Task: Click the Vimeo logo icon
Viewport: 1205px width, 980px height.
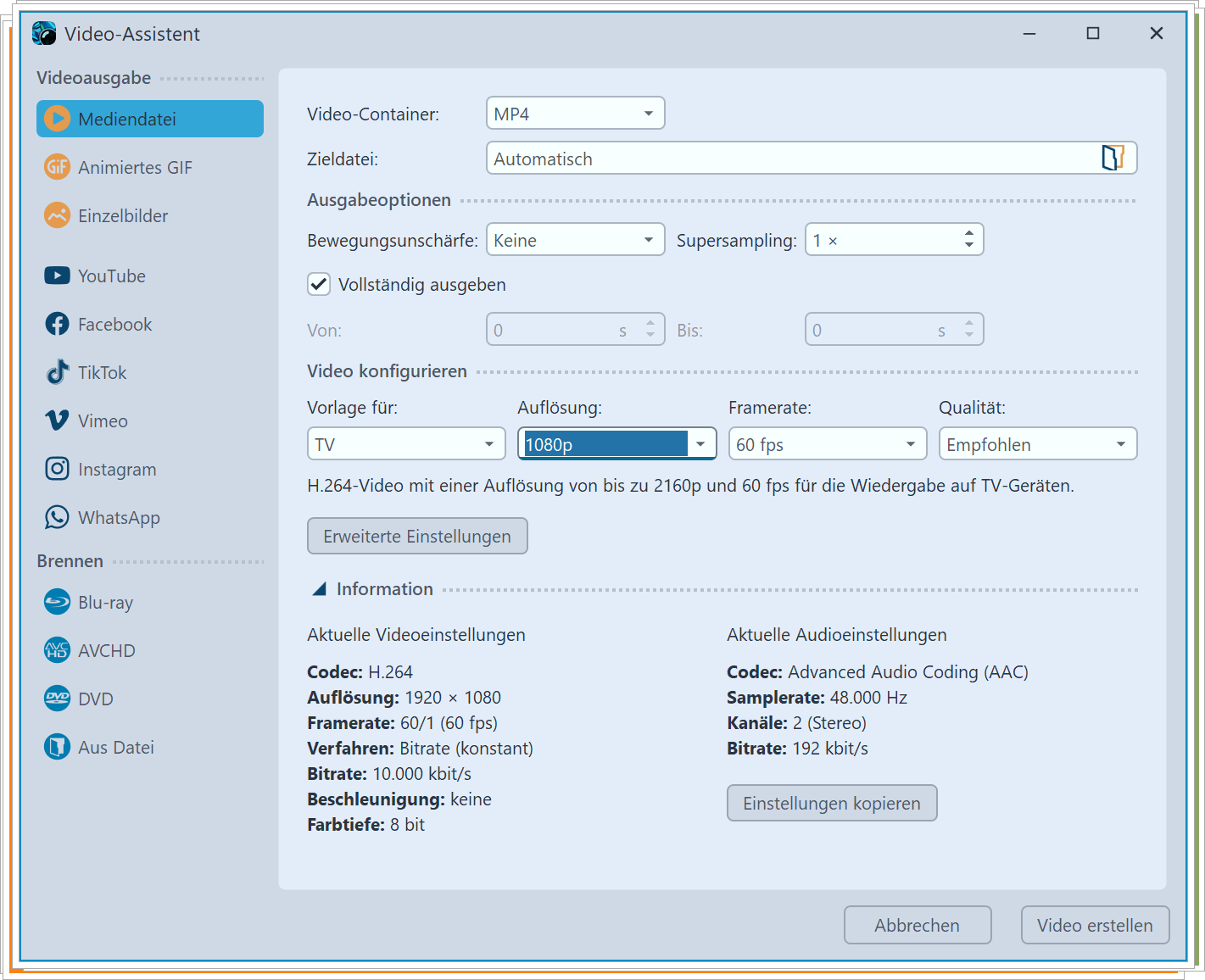Action: pos(57,420)
